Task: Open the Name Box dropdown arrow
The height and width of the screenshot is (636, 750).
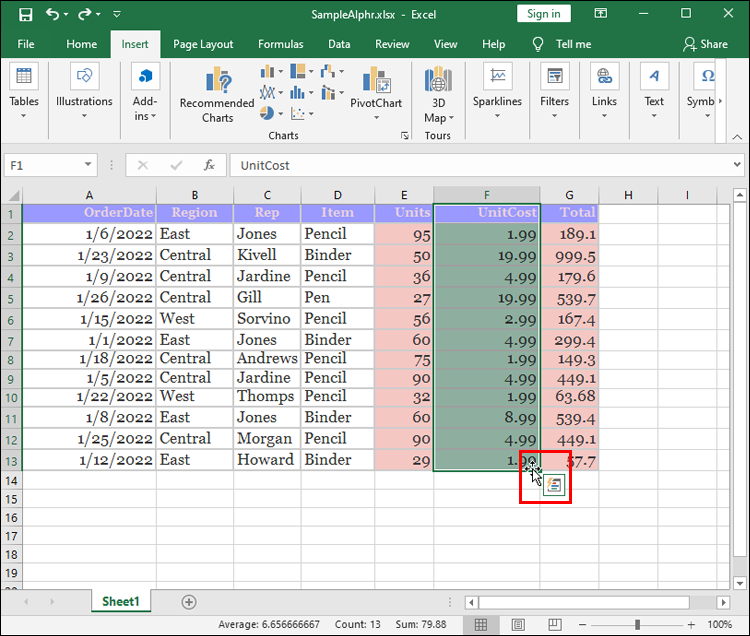Action: [88, 165]
